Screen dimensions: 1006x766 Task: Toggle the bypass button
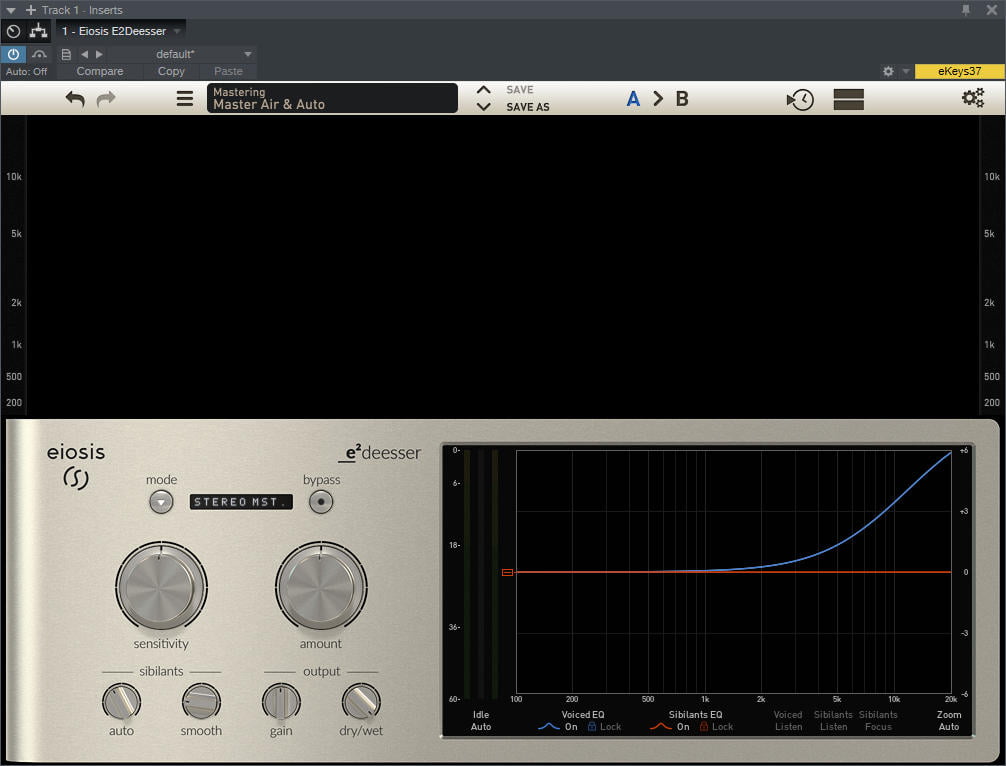321,502
